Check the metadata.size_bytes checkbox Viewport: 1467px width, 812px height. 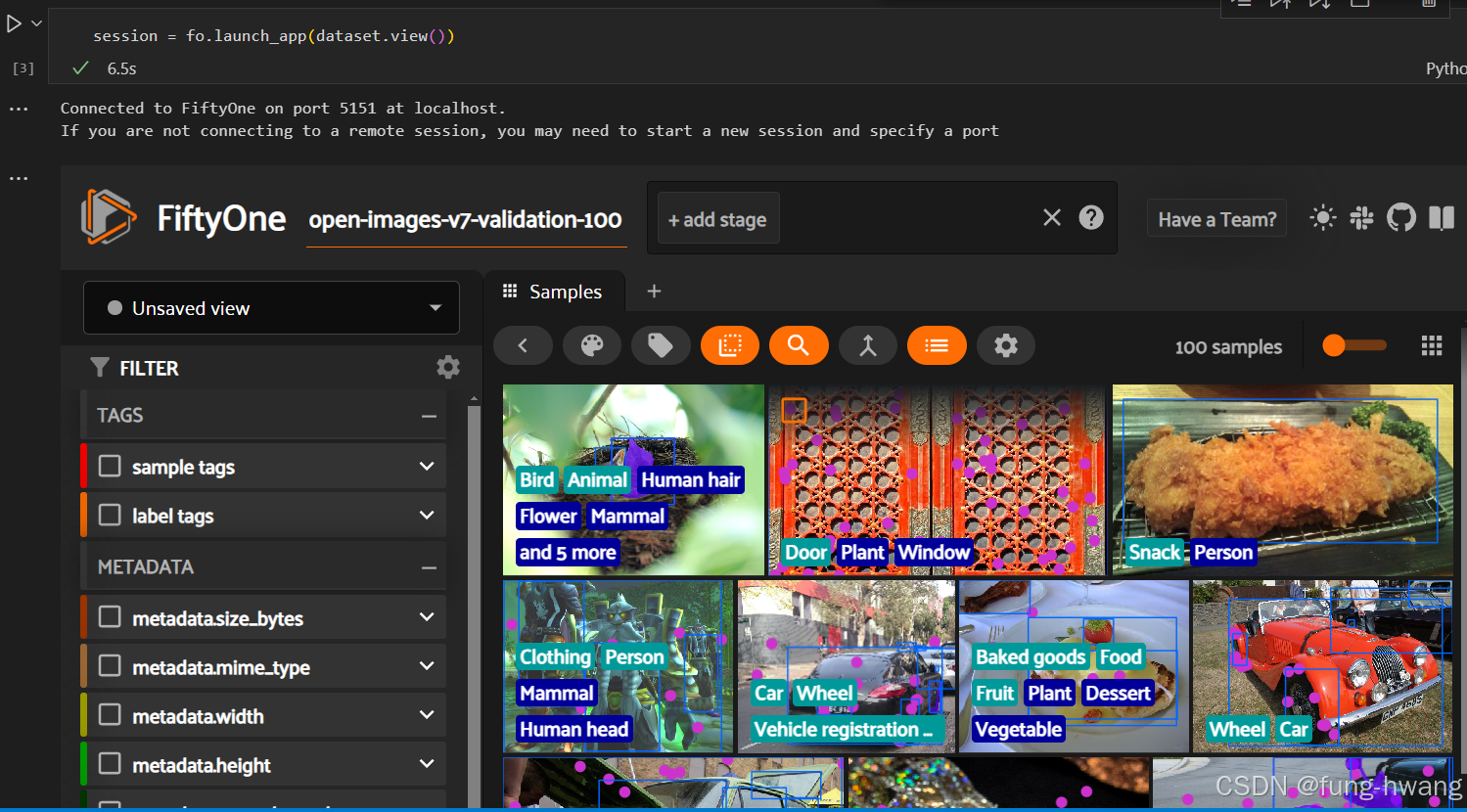[x=110, y=616]
